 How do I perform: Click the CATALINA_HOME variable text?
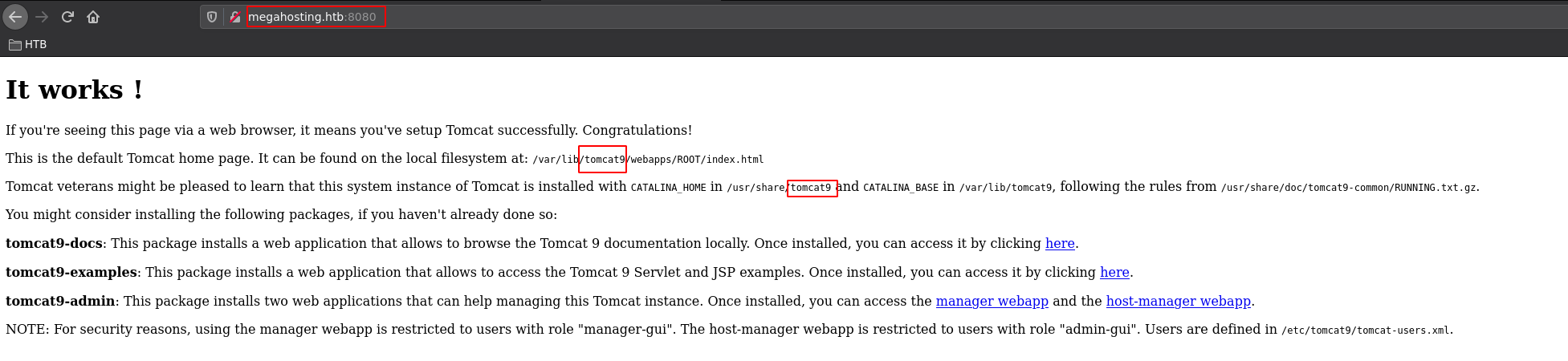(x=669, y=188)
